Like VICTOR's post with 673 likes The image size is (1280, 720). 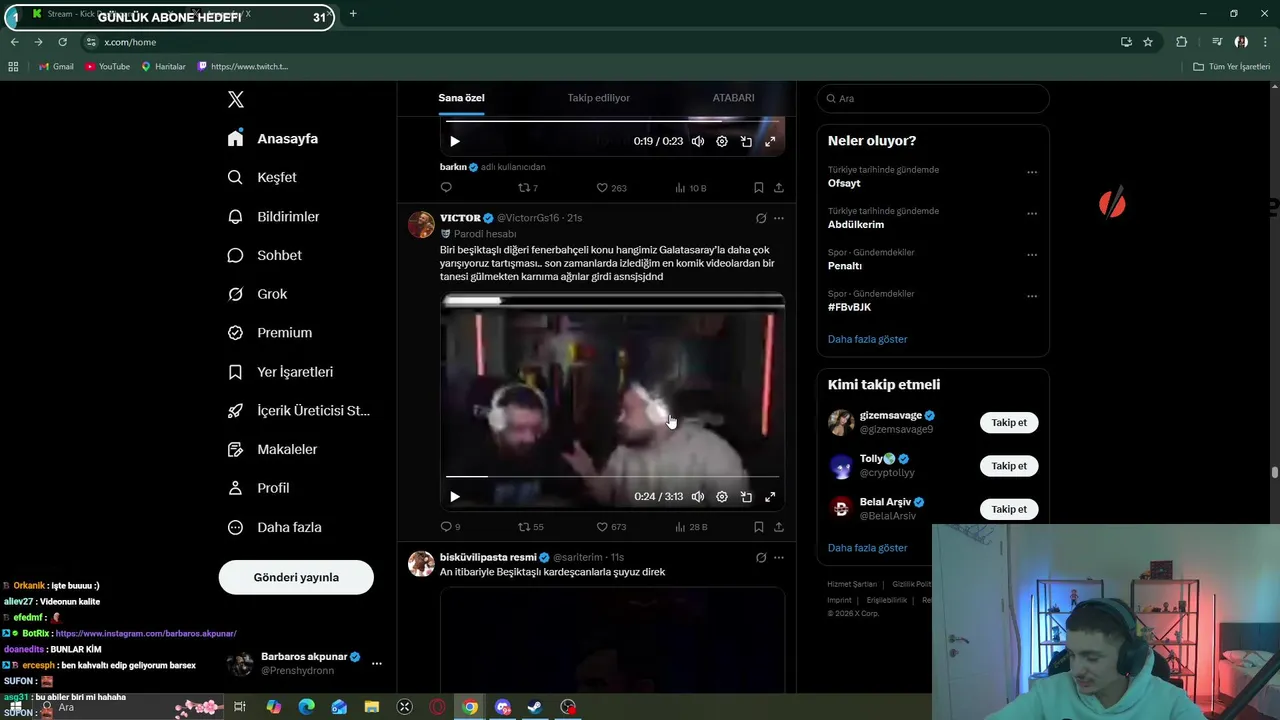[x=611, y=527]
